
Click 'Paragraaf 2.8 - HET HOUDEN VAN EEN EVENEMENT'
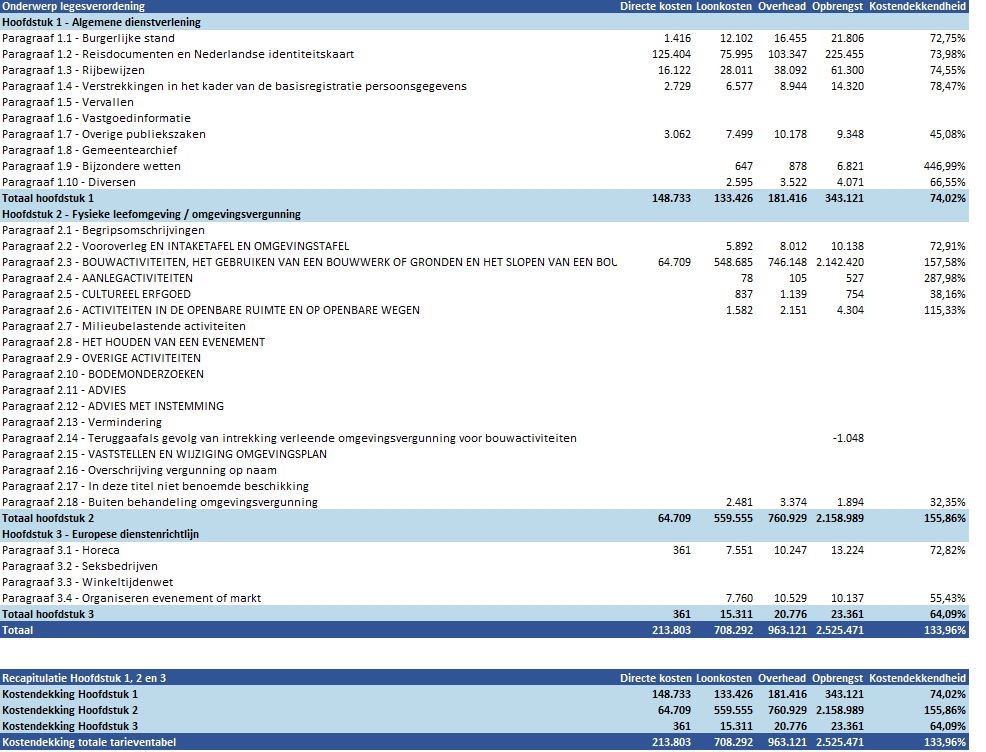tap(133, 342)
